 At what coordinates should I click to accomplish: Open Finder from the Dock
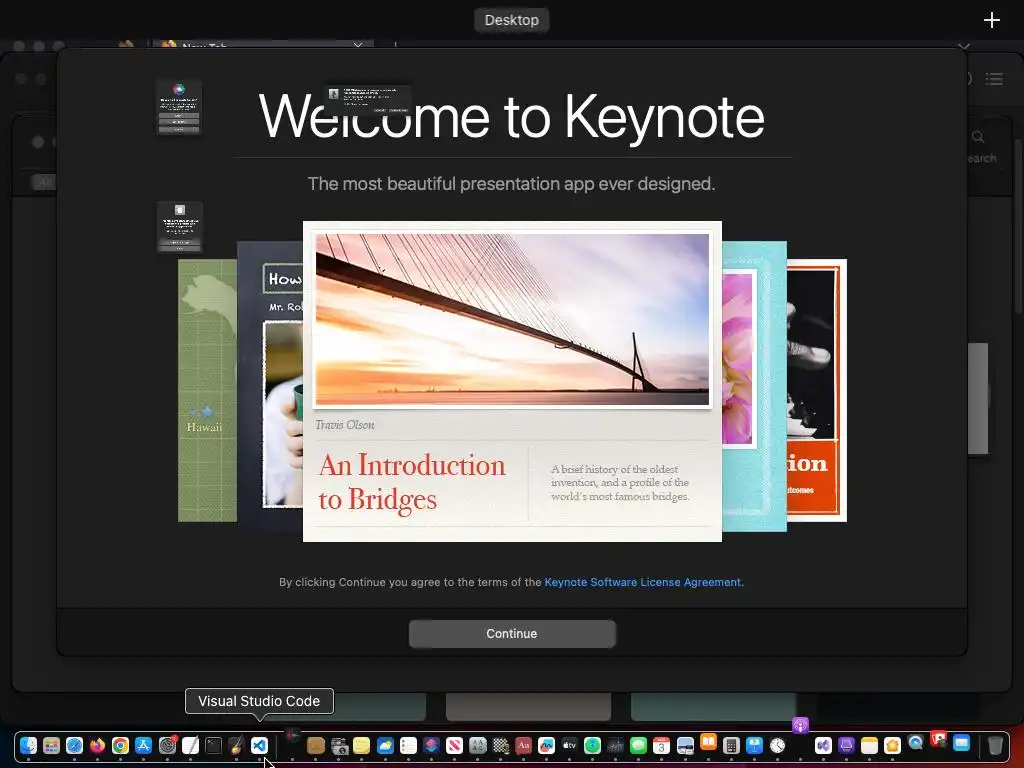tap(28, 745)
